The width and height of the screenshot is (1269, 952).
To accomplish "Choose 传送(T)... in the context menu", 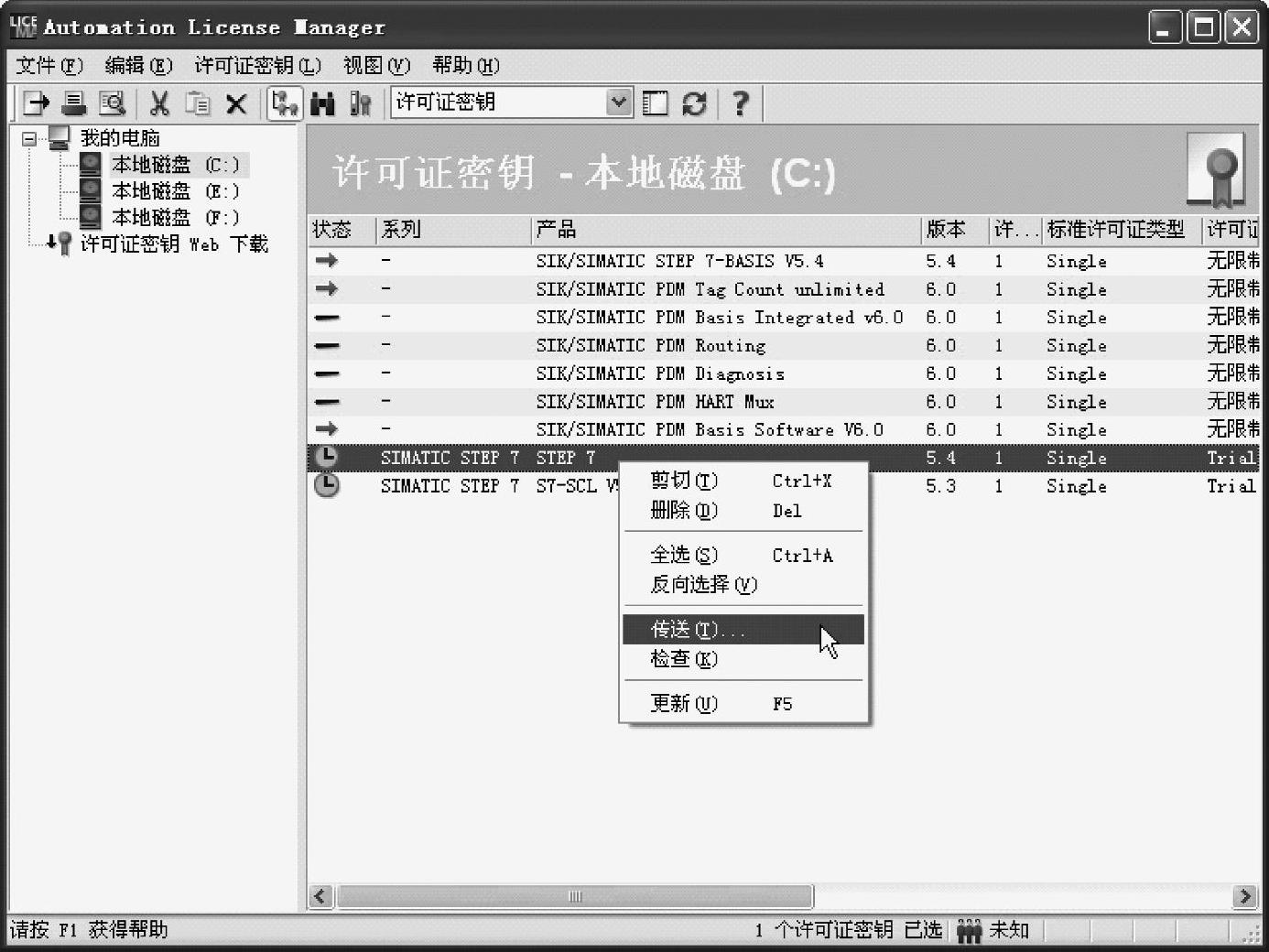I will (743, 629).
